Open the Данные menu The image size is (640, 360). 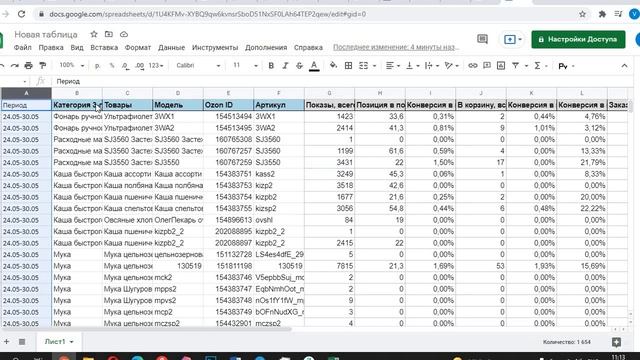(x=171, y=47)
